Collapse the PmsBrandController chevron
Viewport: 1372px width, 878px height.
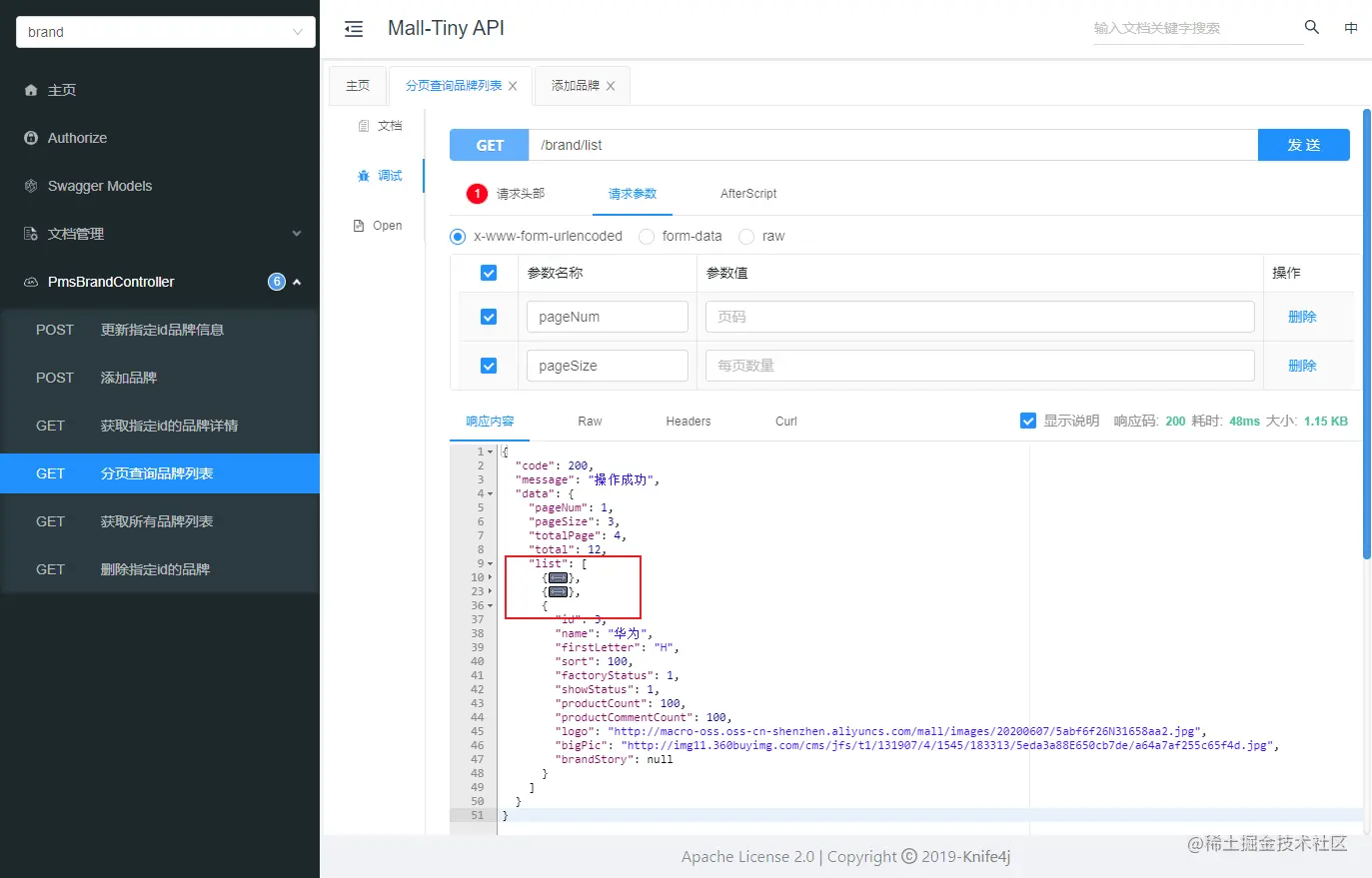(297, 283)
